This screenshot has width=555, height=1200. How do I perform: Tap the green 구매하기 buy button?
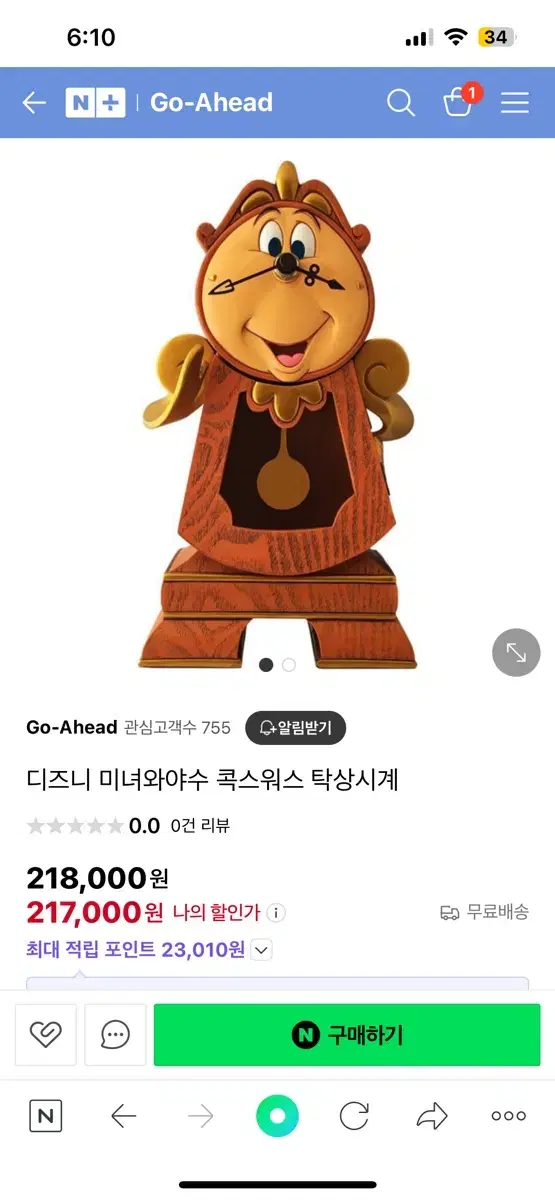347,1035
